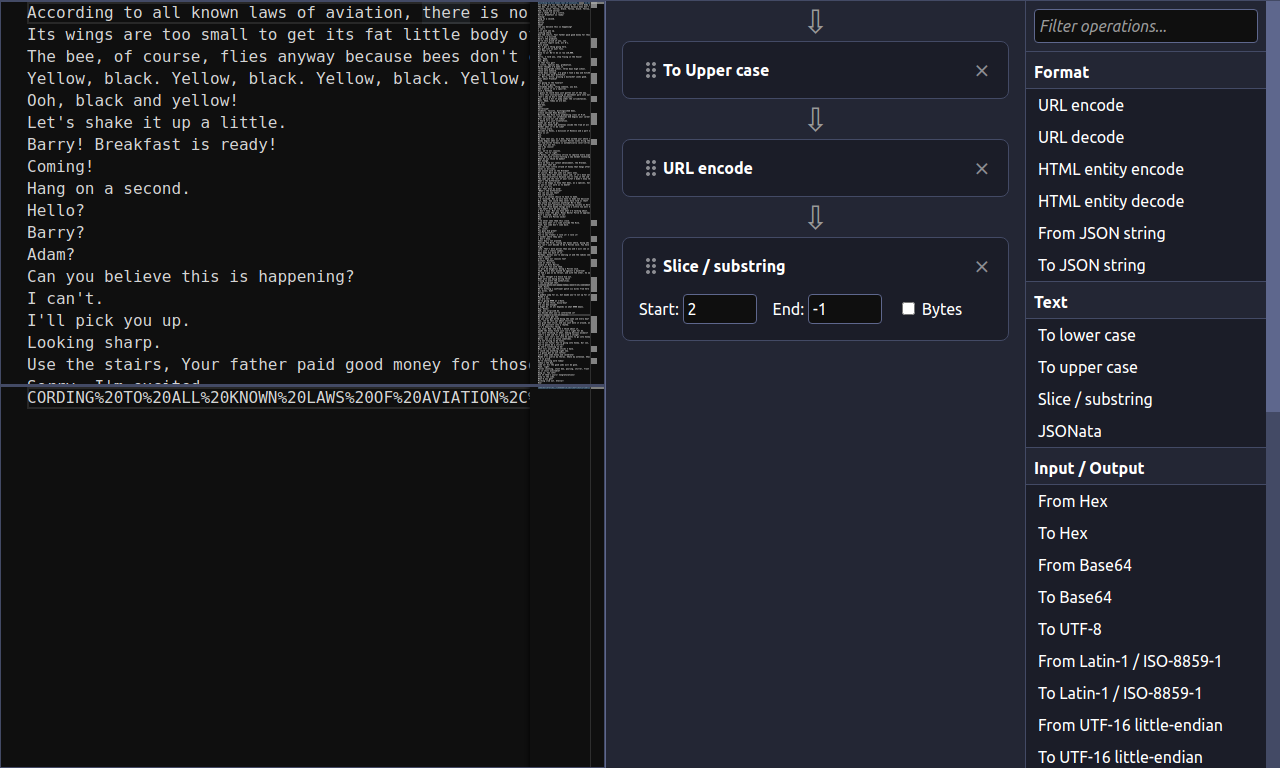
Task: Click the Start value field
Action: click(719, 309)
